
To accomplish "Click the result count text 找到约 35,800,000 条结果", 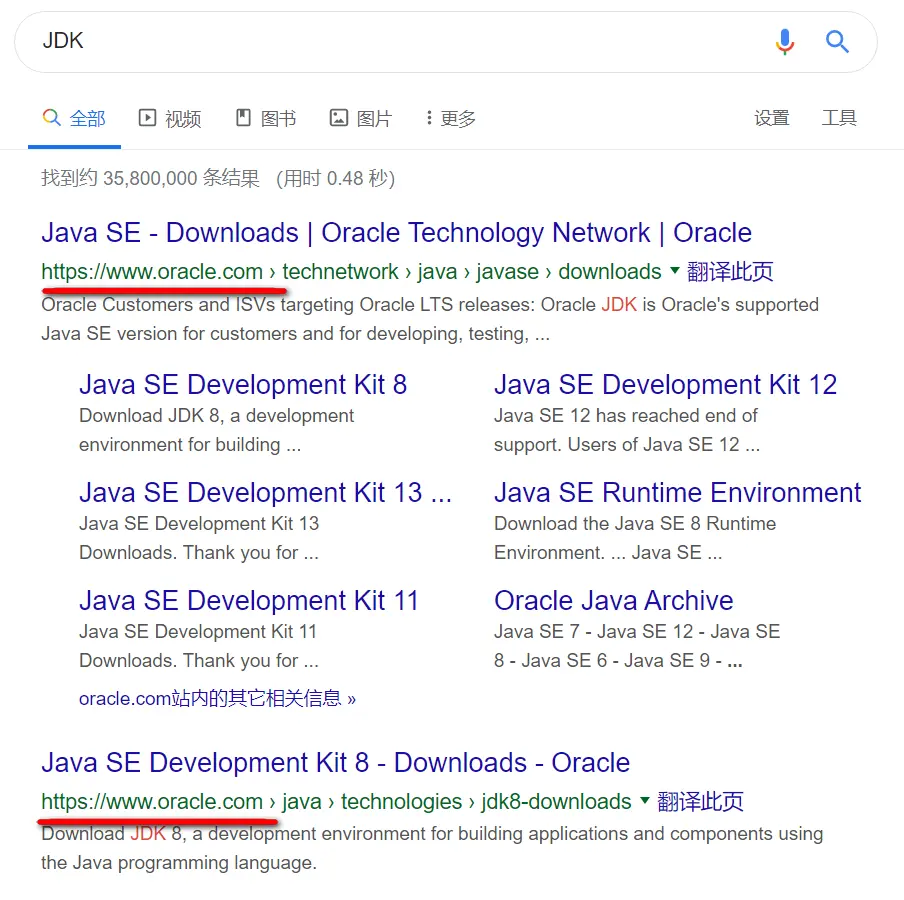I will (150, 178).
